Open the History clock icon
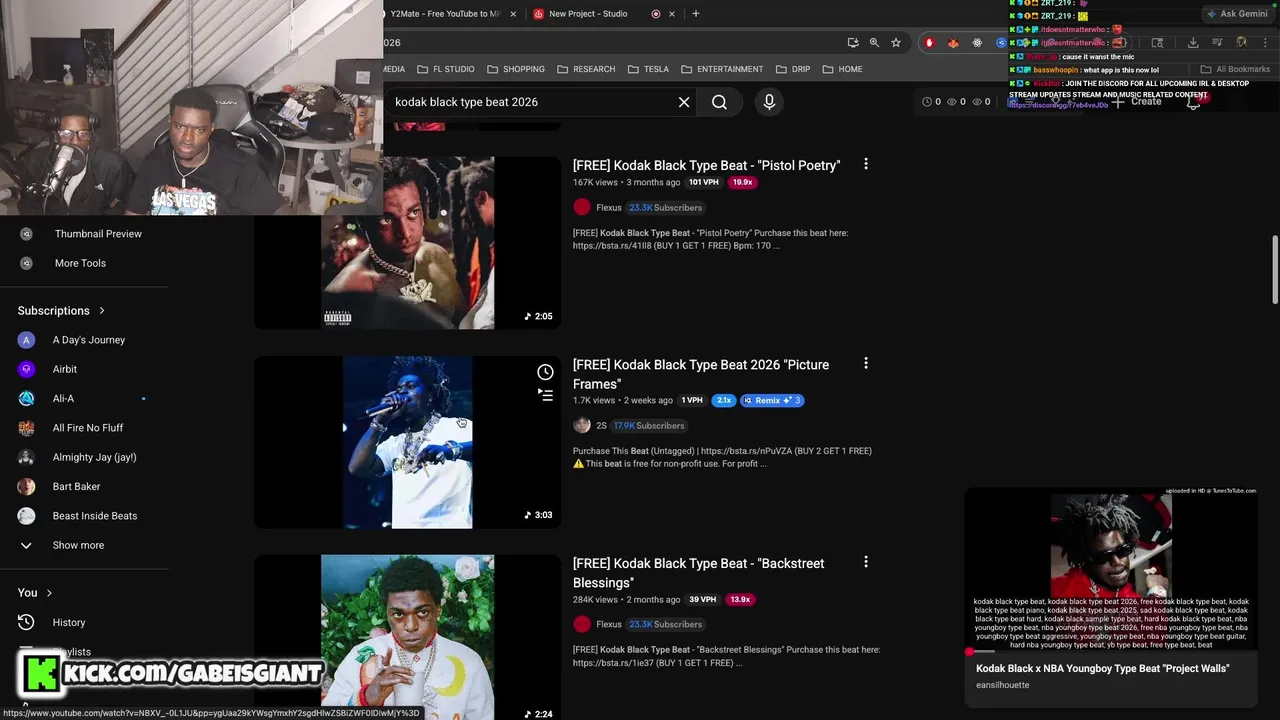Image resolution: width=1280 pixels, height=720 pixels. 27,622
